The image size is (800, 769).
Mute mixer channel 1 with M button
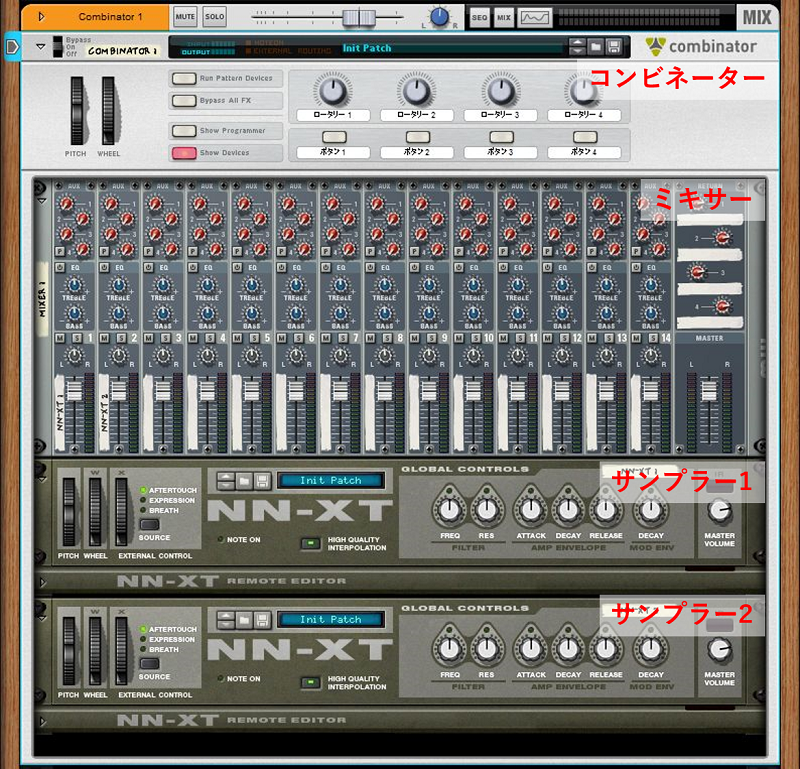[x=60, y=338]
